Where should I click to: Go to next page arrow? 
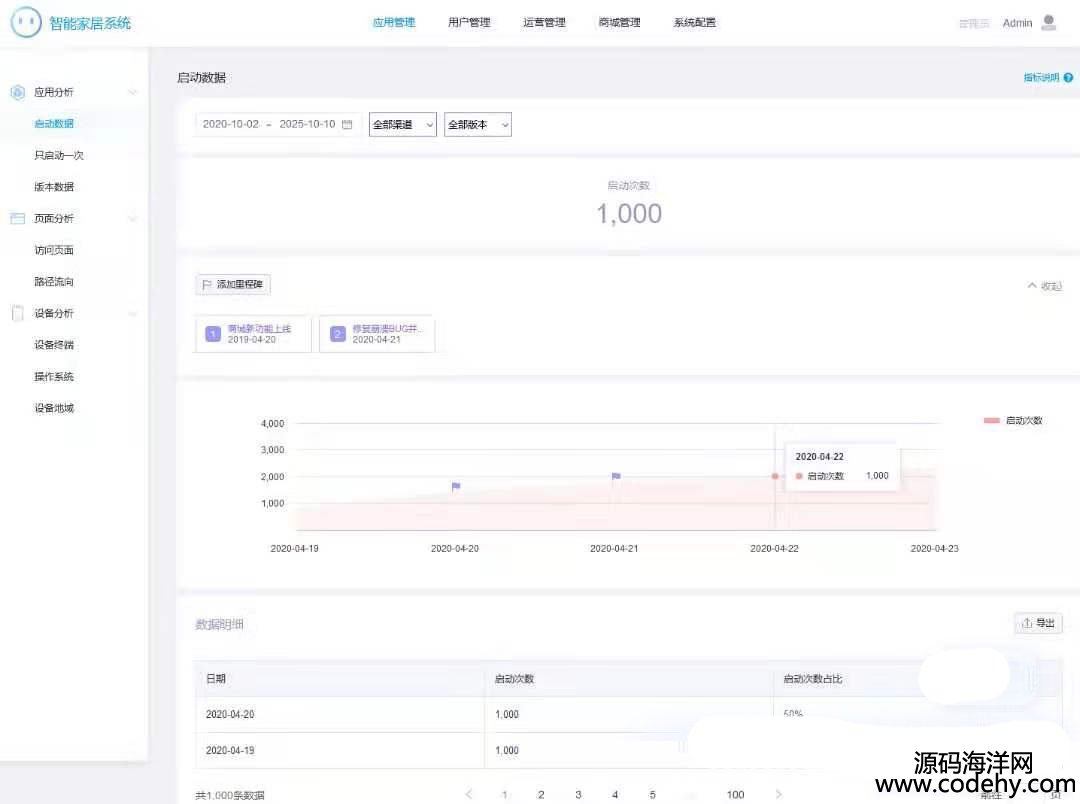778,794
